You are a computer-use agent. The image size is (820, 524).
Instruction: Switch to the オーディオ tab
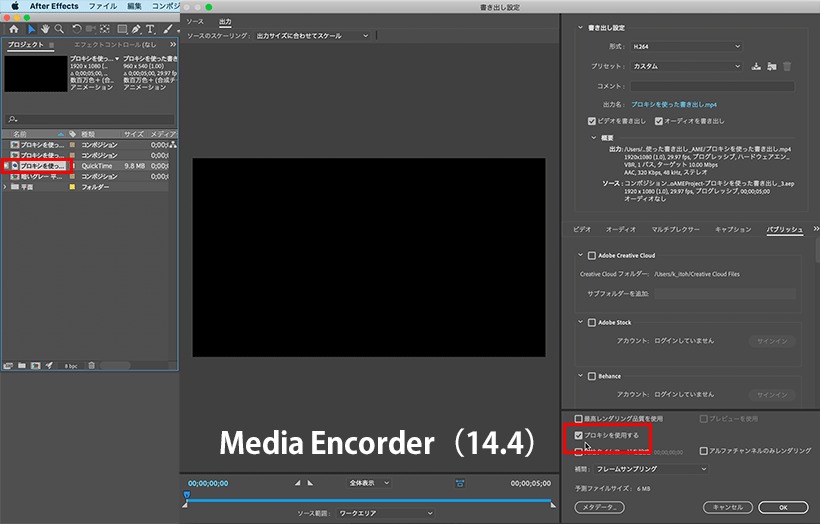coord(621,229)
